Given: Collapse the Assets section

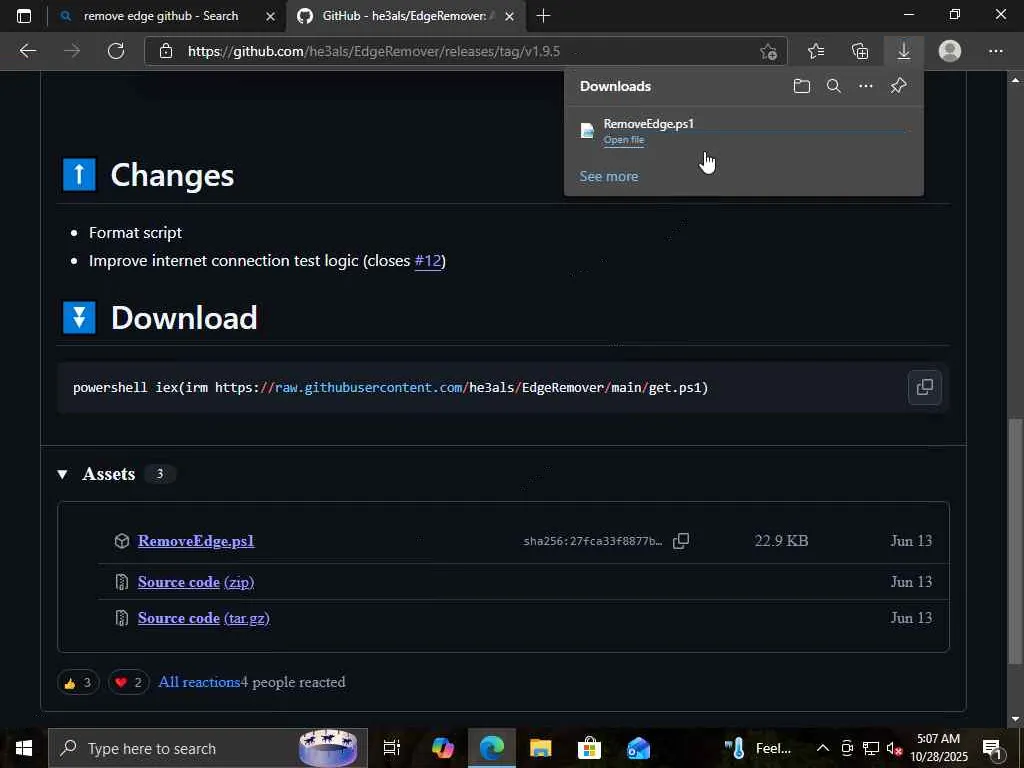Looking at the screenshot, I should (63, 474).
